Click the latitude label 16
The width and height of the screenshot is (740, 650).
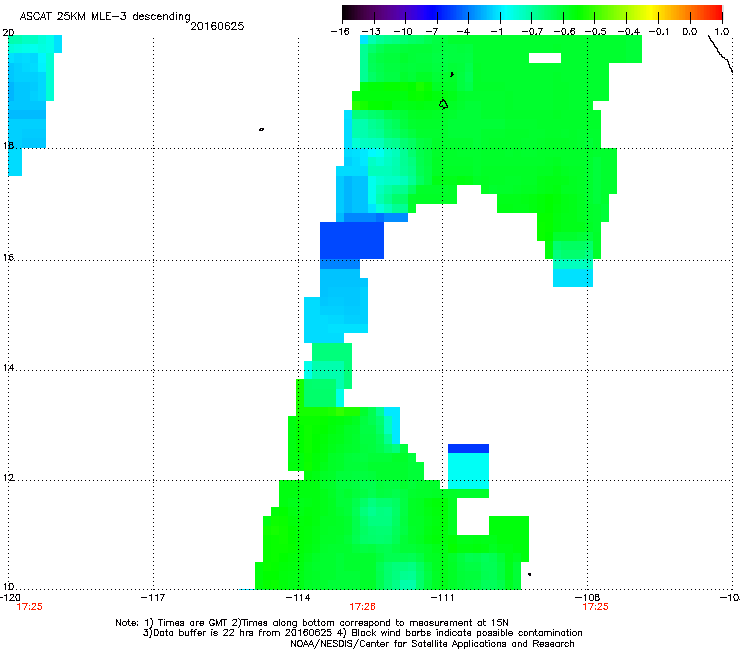click(x=8, y=257)
